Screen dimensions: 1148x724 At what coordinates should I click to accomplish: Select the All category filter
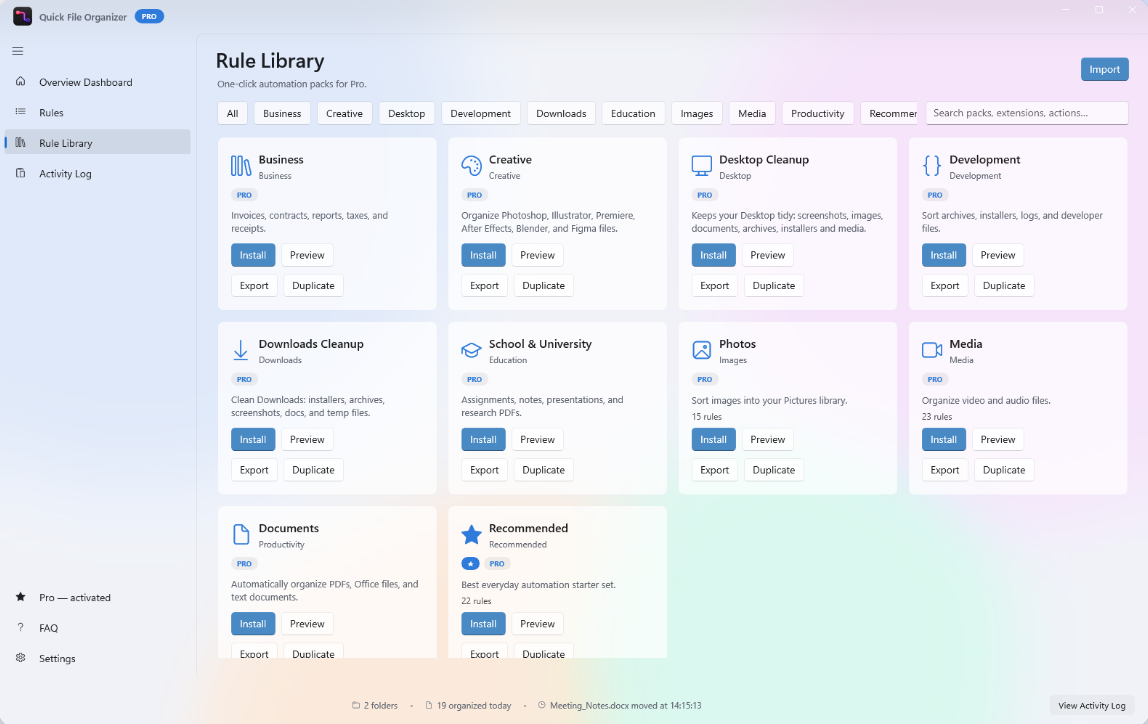232,113
